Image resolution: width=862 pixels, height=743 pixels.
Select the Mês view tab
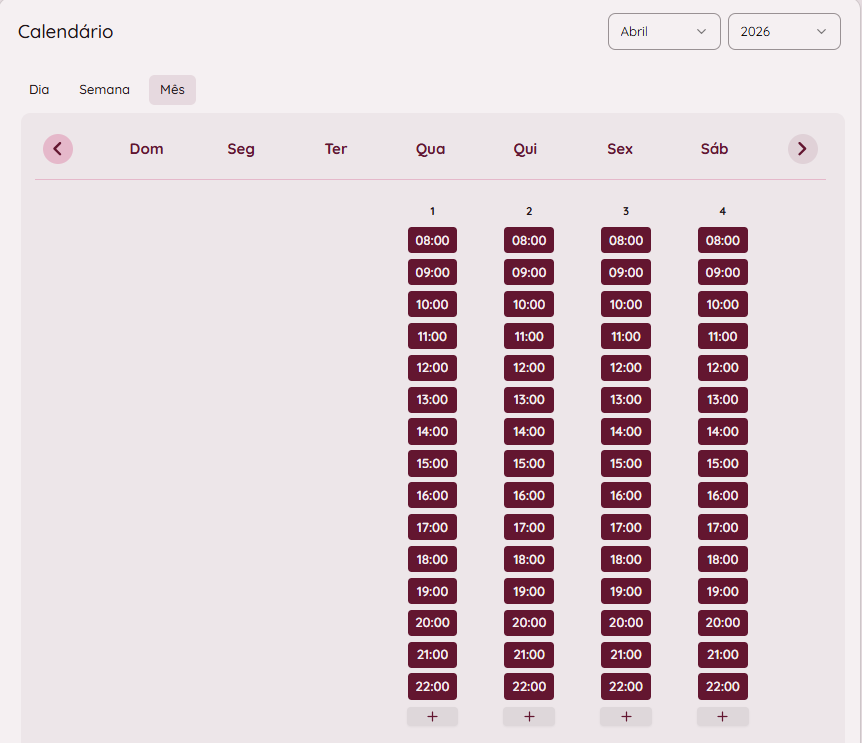[172, 90]
